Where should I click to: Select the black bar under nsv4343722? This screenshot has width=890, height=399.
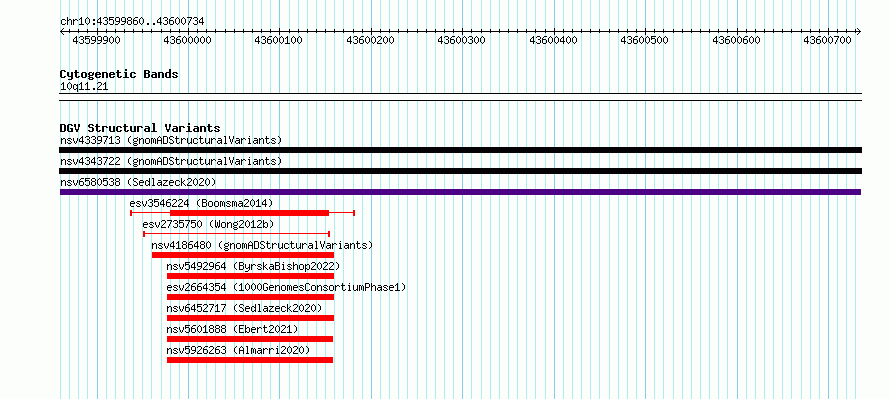[x=461, y=171]
